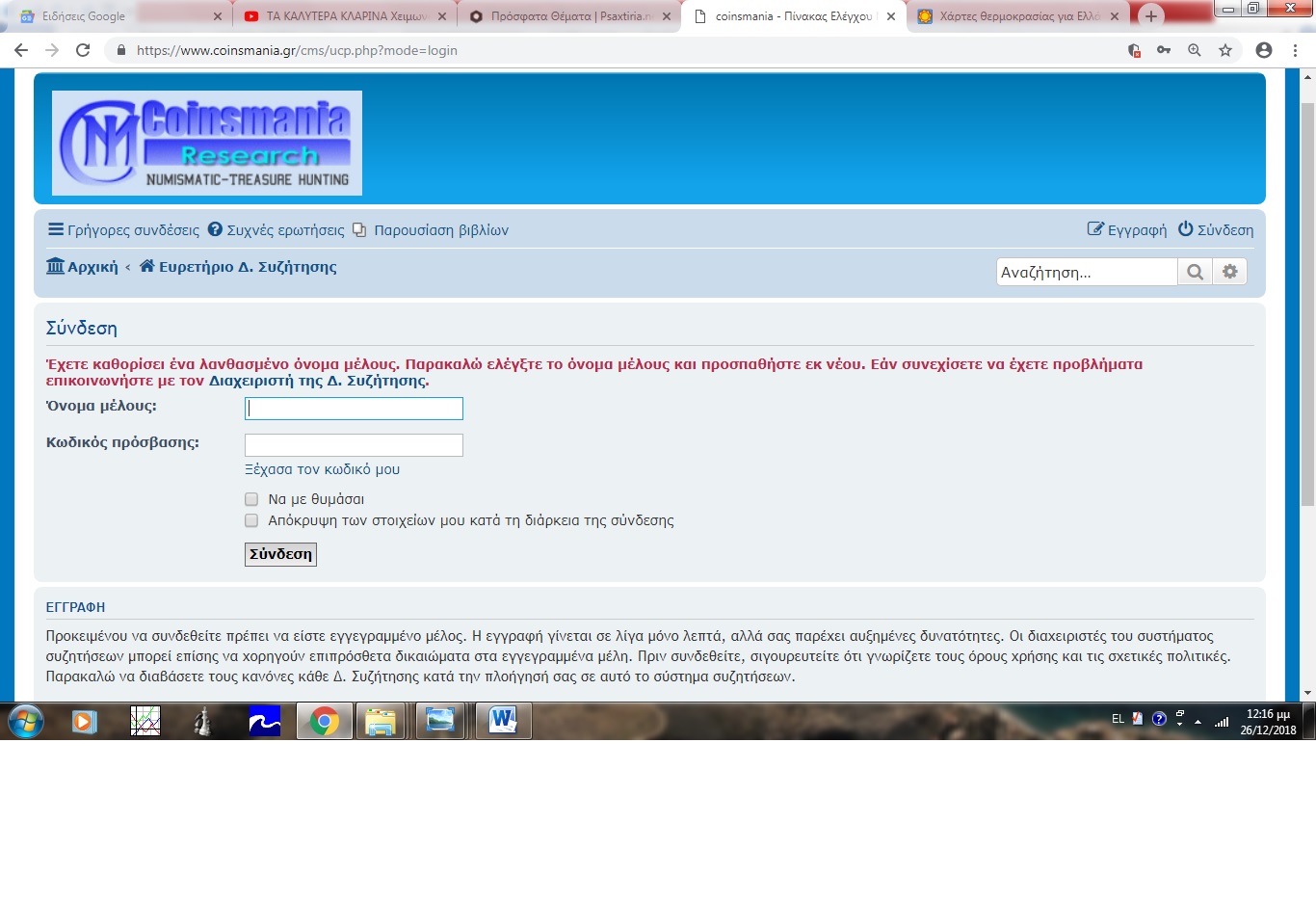Viewport: 1316px width, 902px height.
Task: Open Chrome user profile icon
Action: (x=1264, y=50)
